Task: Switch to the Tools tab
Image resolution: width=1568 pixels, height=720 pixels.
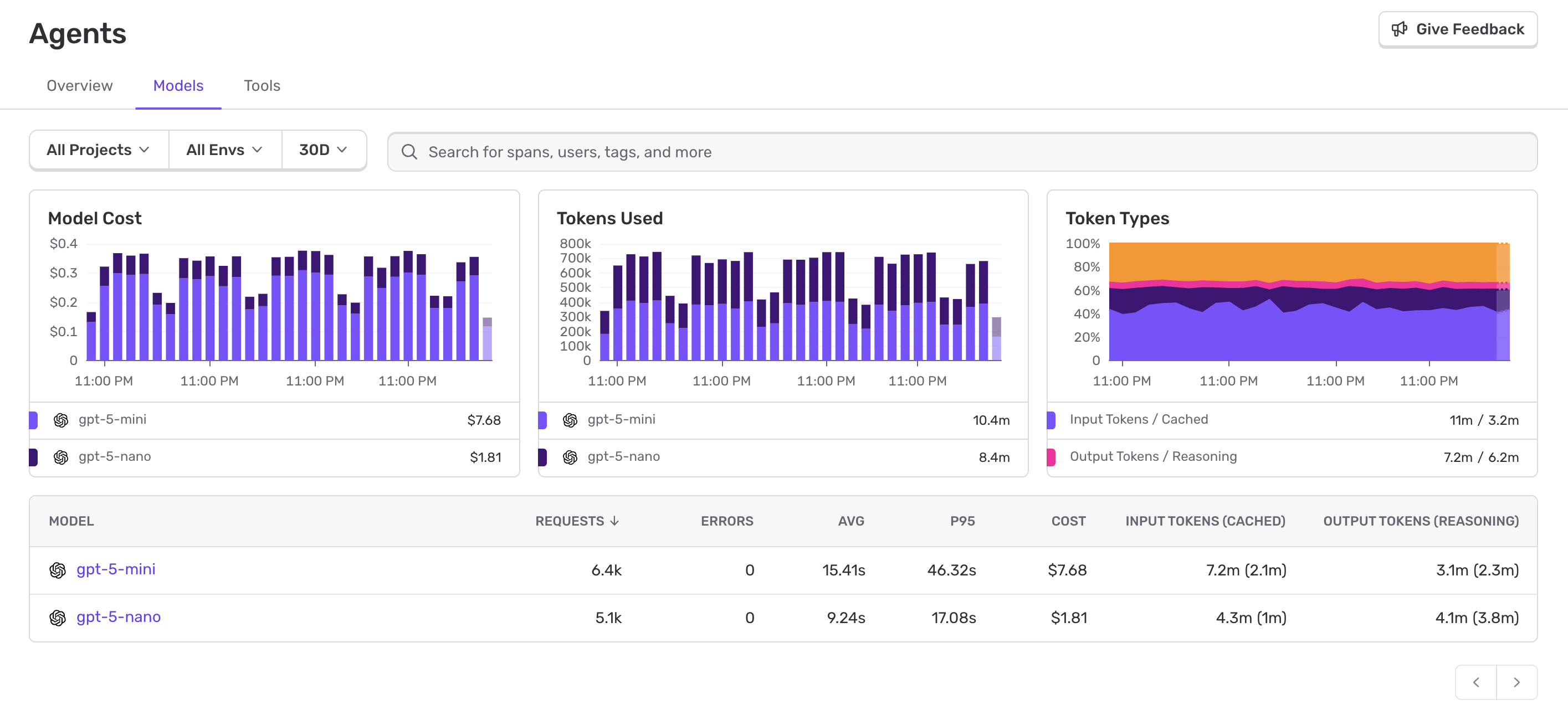Action: [x=262, y=86]
